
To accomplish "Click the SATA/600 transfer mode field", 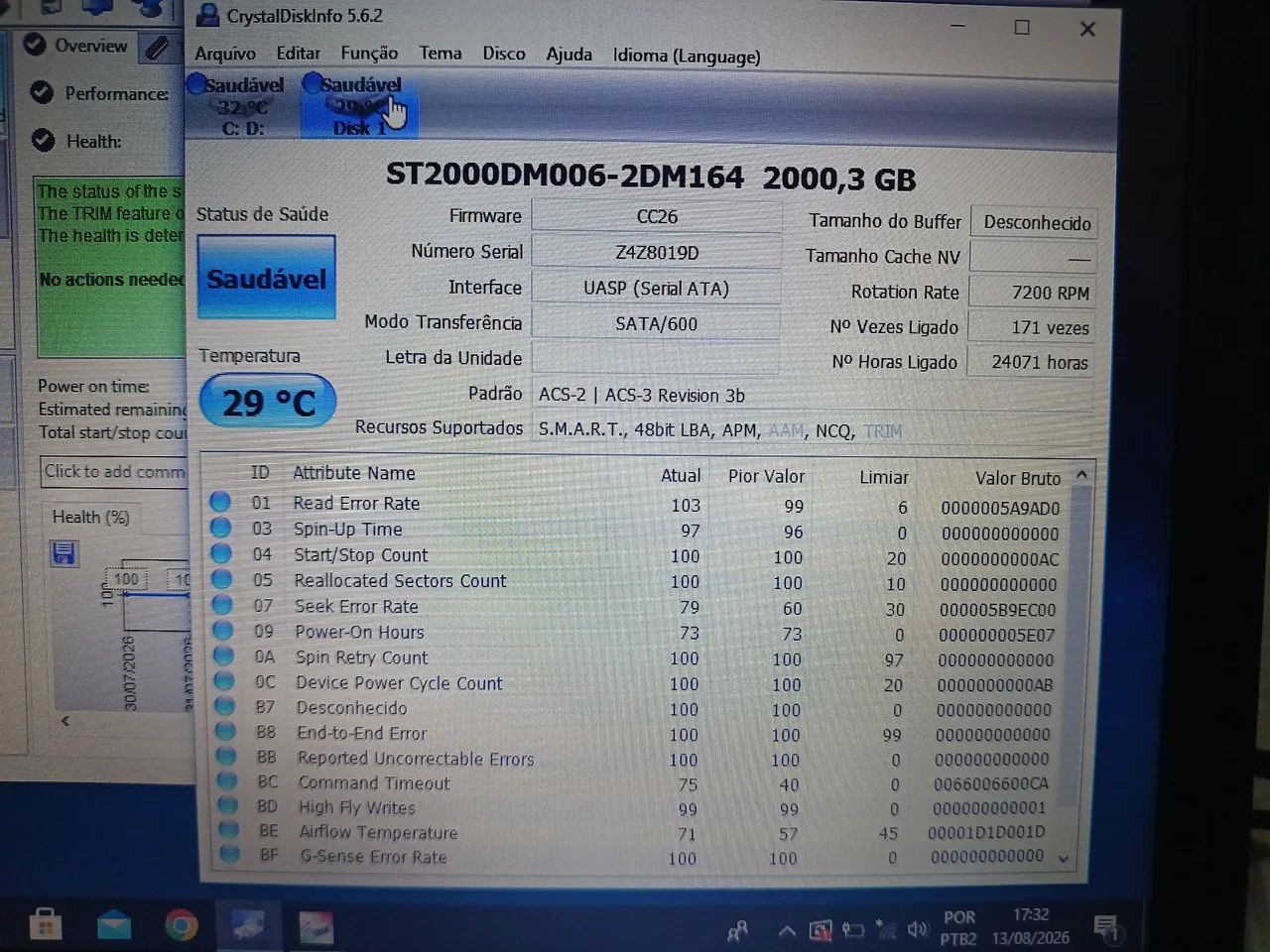I will coord(656,323).
